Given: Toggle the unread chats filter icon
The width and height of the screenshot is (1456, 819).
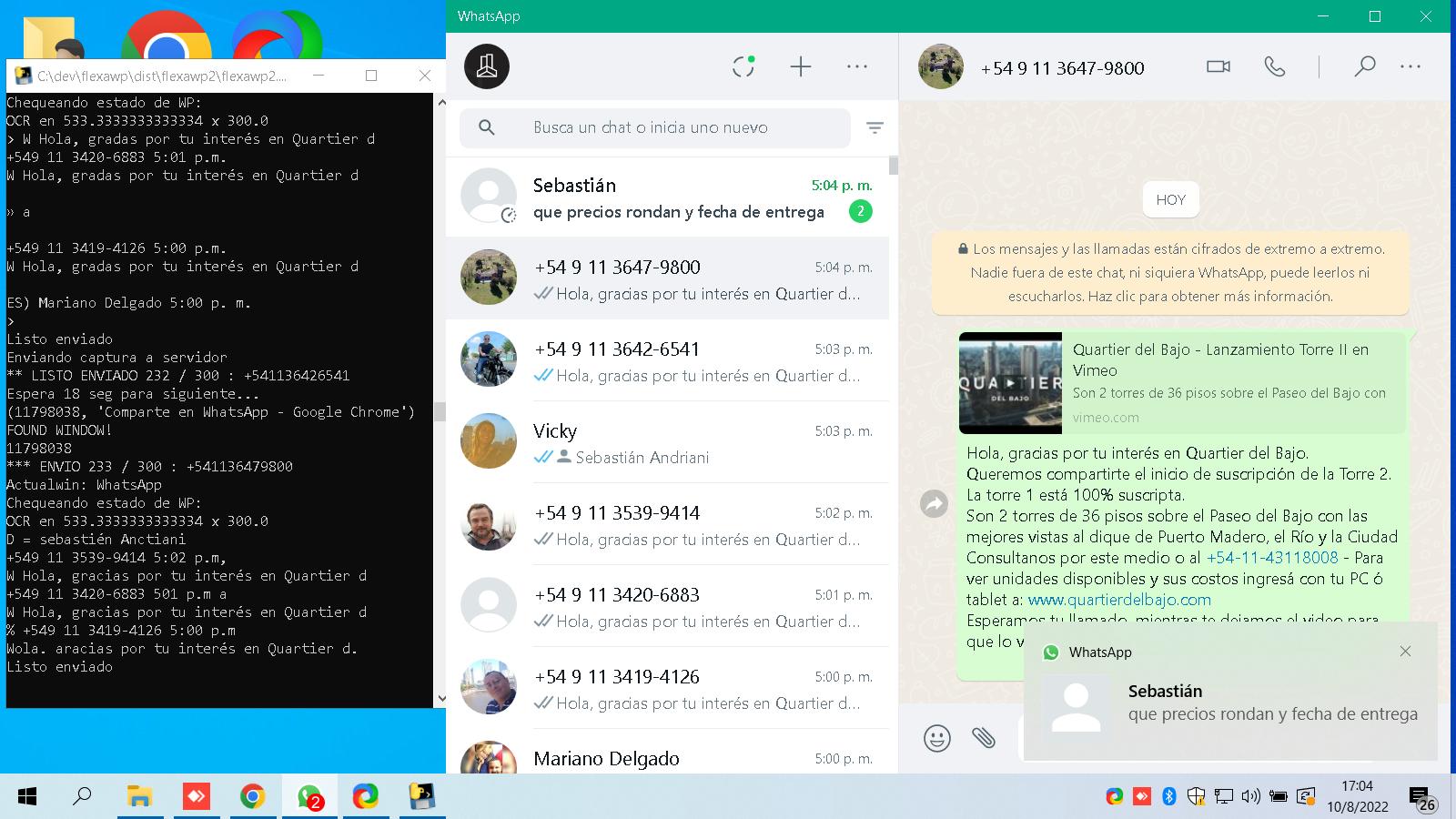Looking at the screenshot, I should coord(875,127).
